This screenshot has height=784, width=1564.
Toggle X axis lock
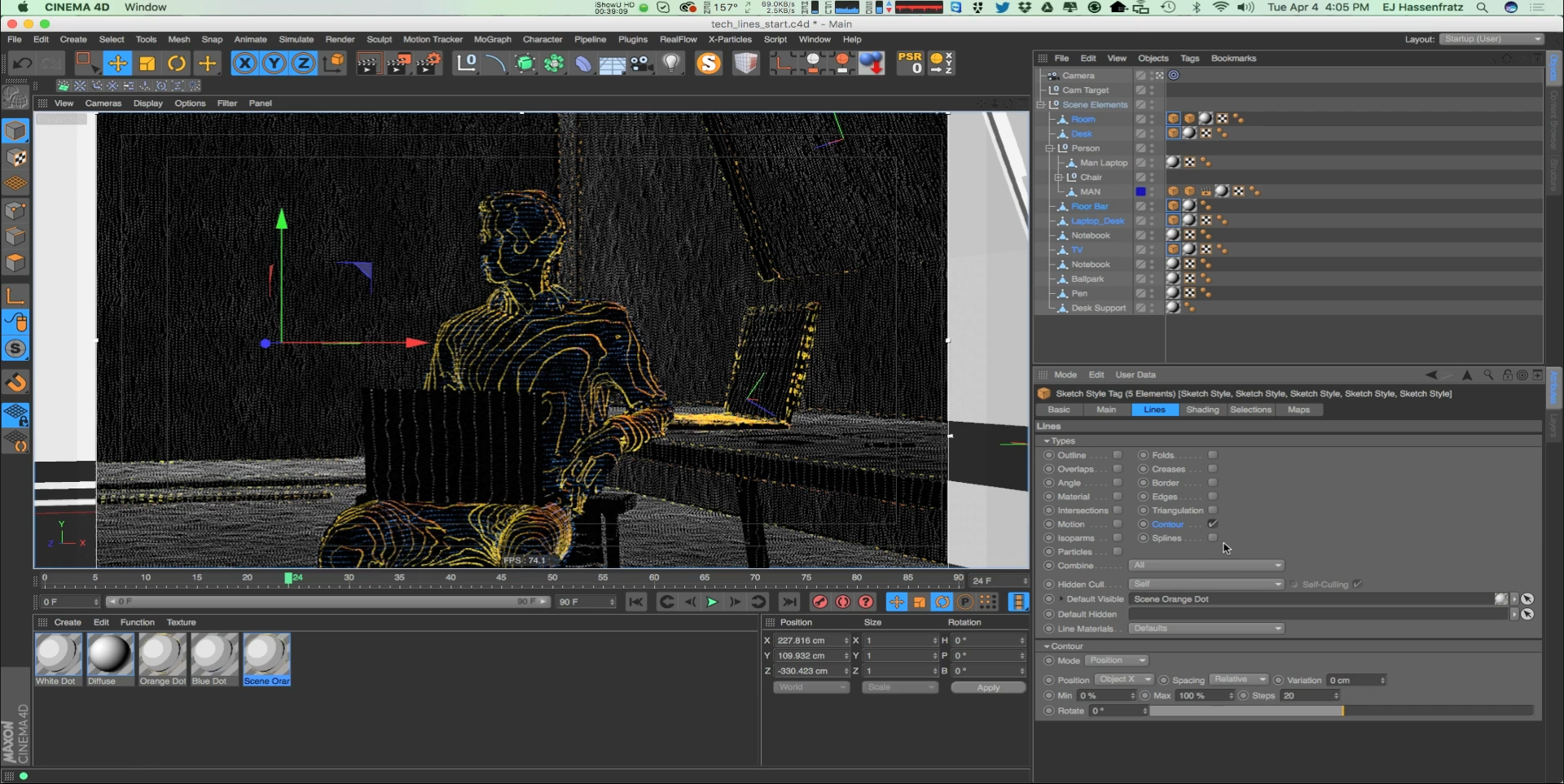[x=244, y=63]
